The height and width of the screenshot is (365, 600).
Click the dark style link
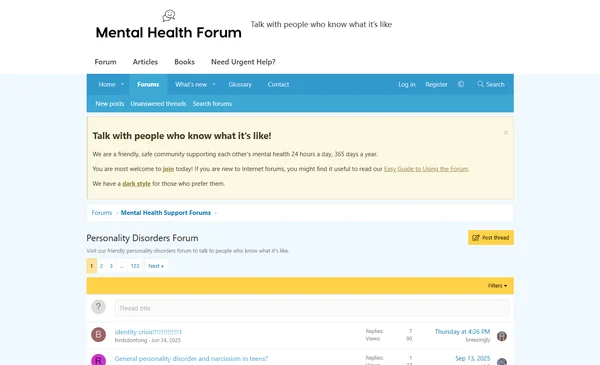136,184
